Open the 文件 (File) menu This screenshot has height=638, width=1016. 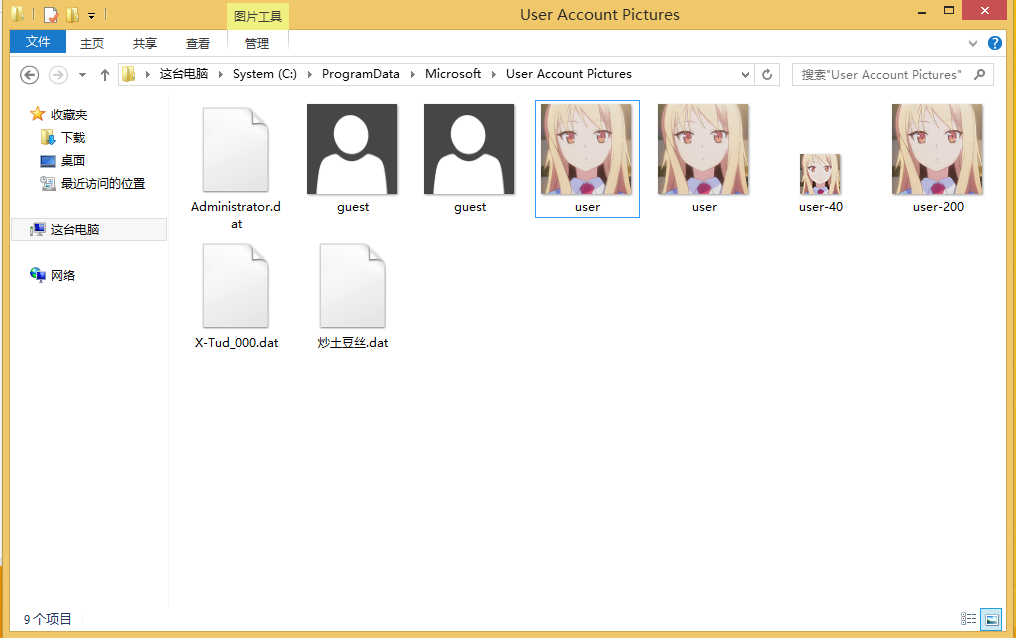38,42
